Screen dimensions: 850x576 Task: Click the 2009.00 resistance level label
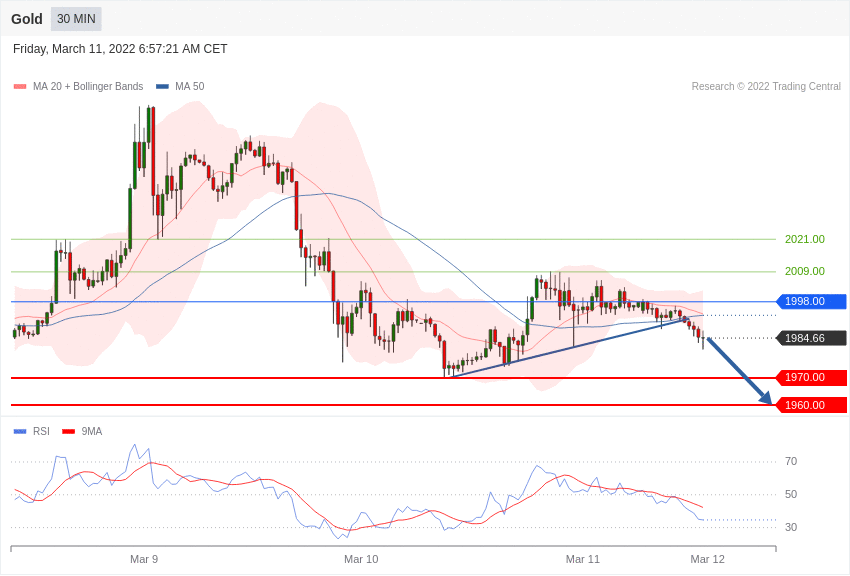click(804, 271)
